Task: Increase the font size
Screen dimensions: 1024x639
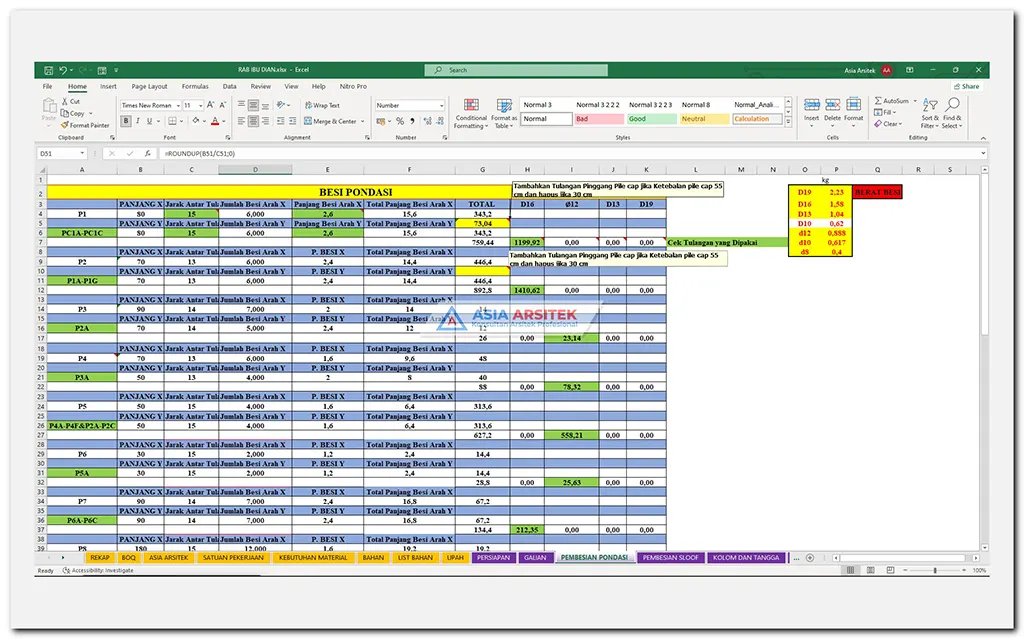Action: [210, 105]
